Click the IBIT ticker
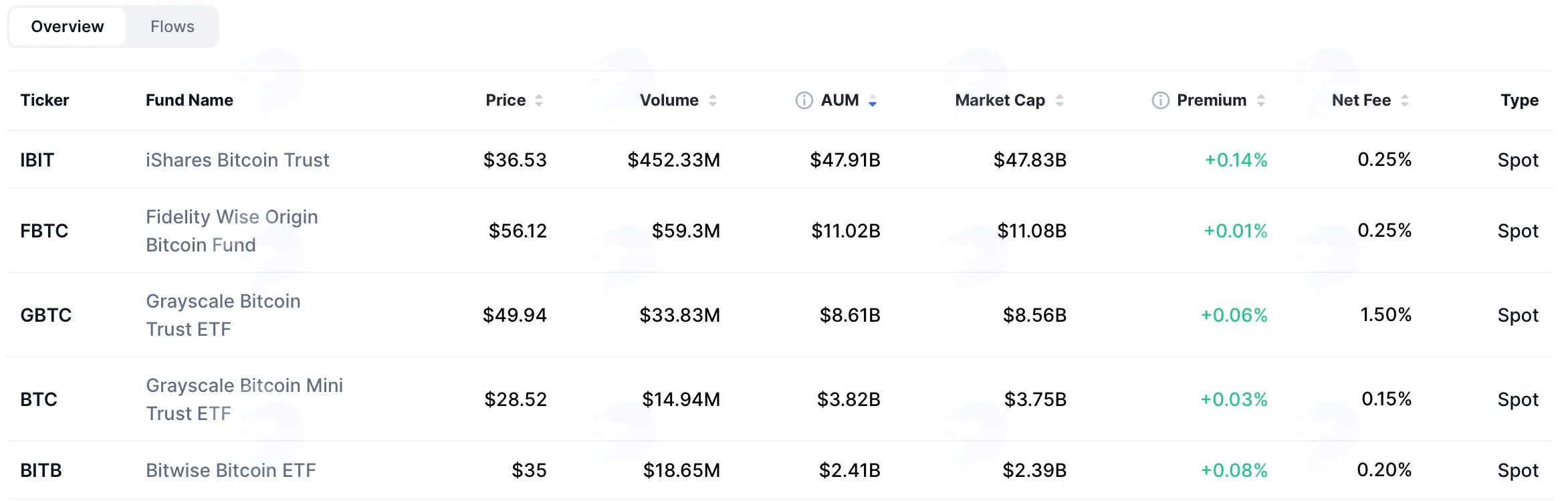The width and height of the screenshot is (1568, 501). (x=37, y=160)
